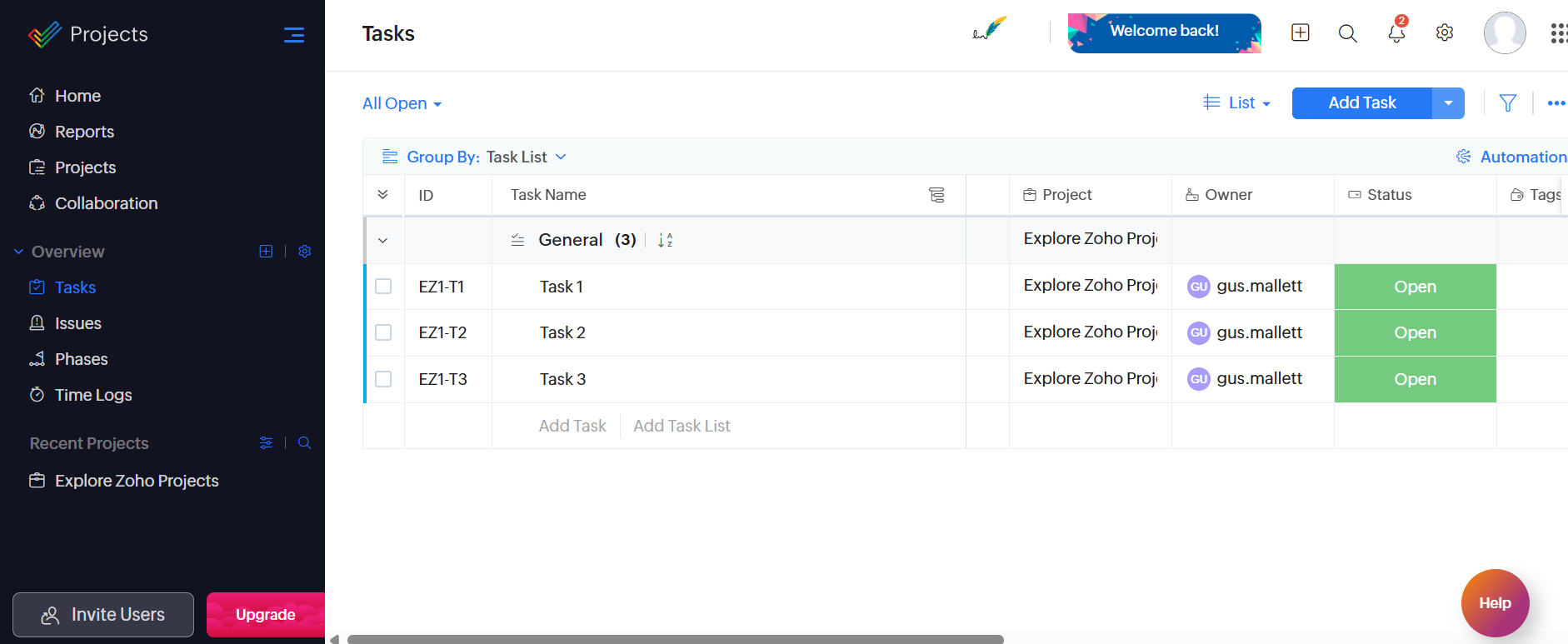1568x644 pixels.
Task: Select Tasks in the sidebar
Action: pyautogui.click(x=75, y=287)
